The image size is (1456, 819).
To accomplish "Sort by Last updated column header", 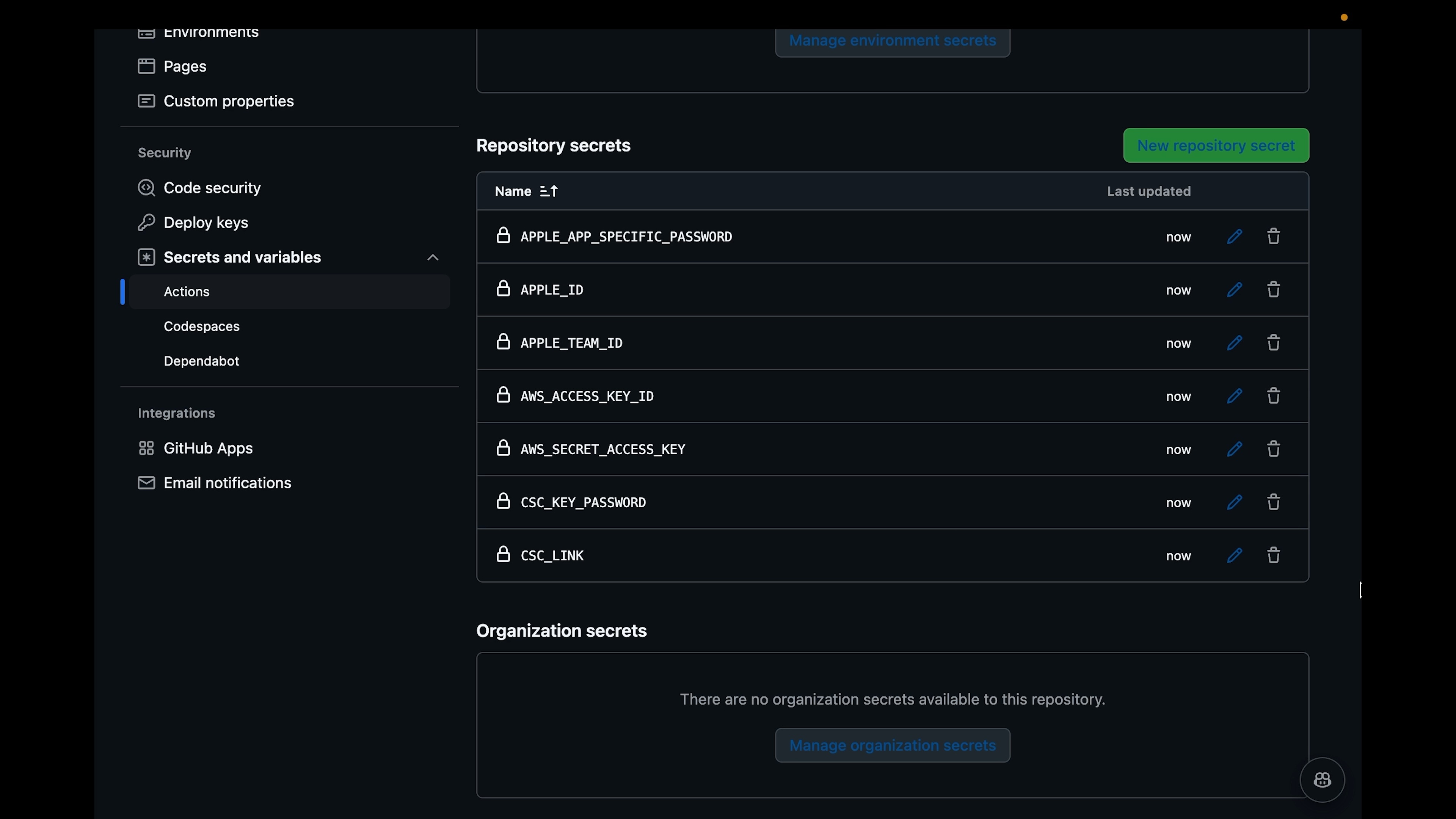I will click(x=1148, y=191).
